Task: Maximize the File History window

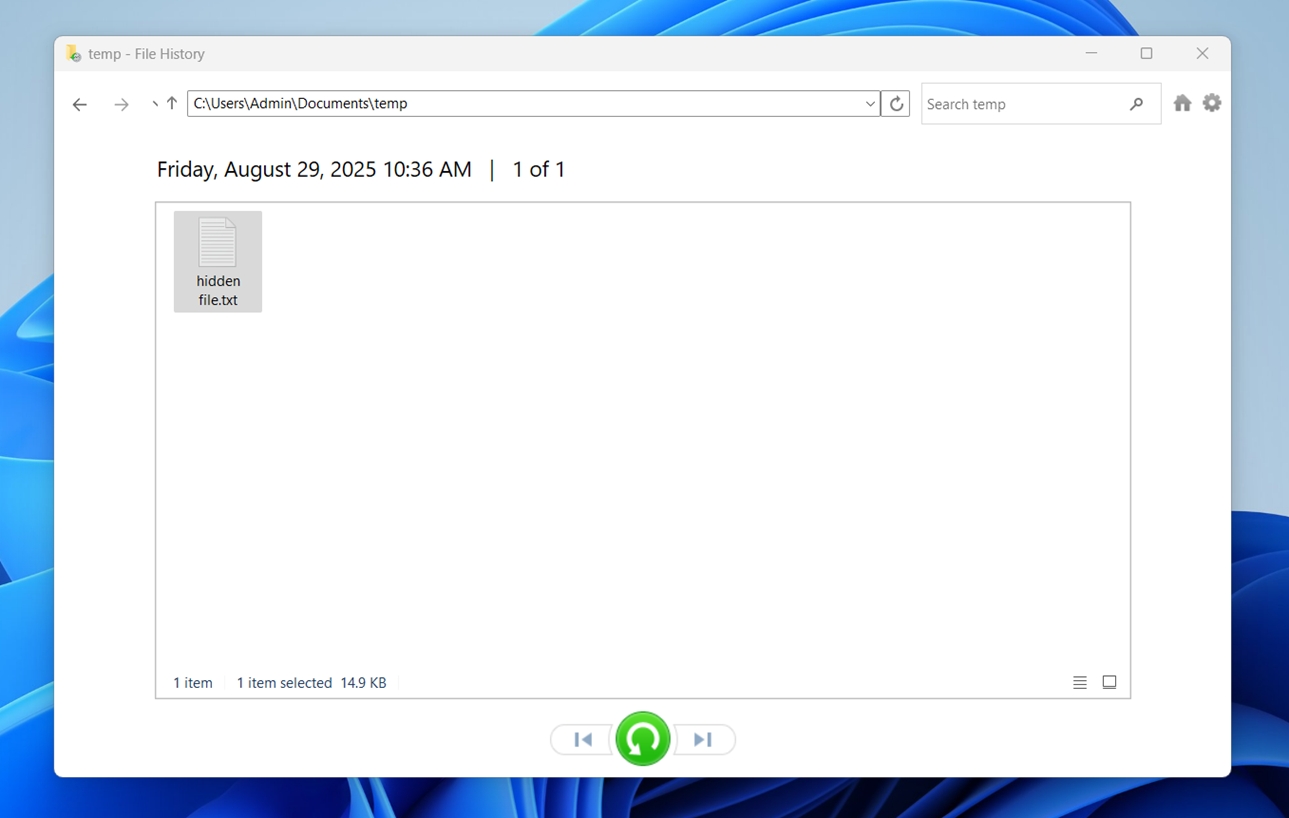Action: [x=1146, y=54]
